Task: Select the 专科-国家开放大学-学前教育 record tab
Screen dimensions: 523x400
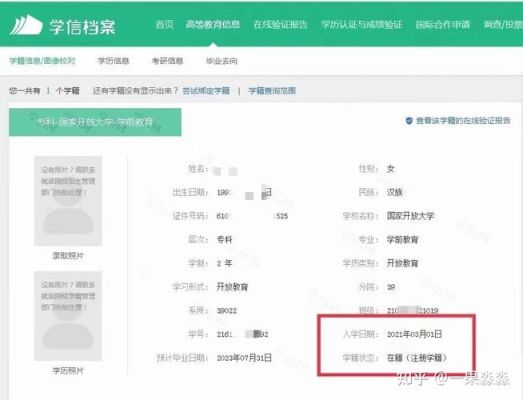Action: 95,122
